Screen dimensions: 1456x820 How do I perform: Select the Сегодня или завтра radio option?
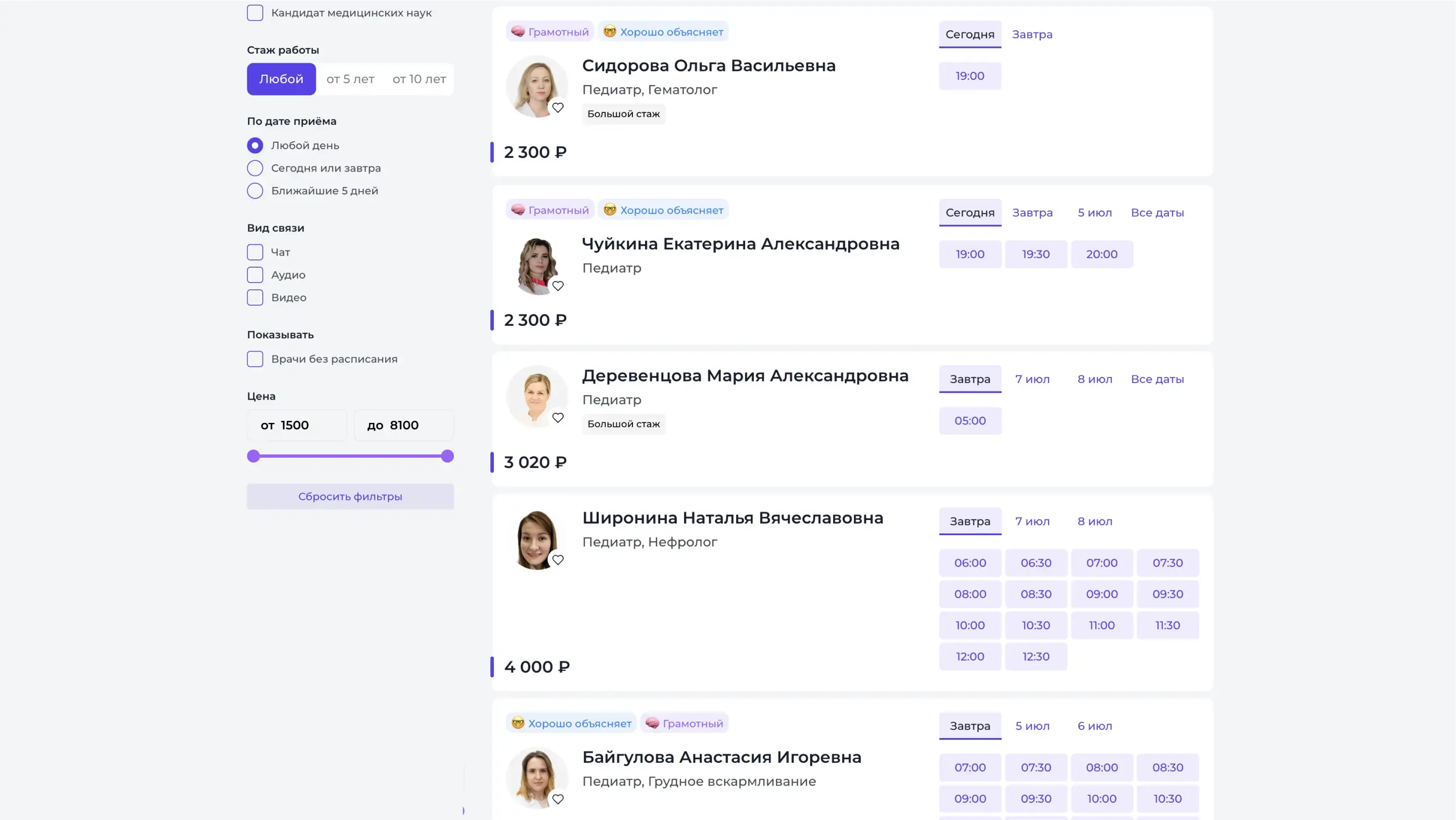pos(255,168)
